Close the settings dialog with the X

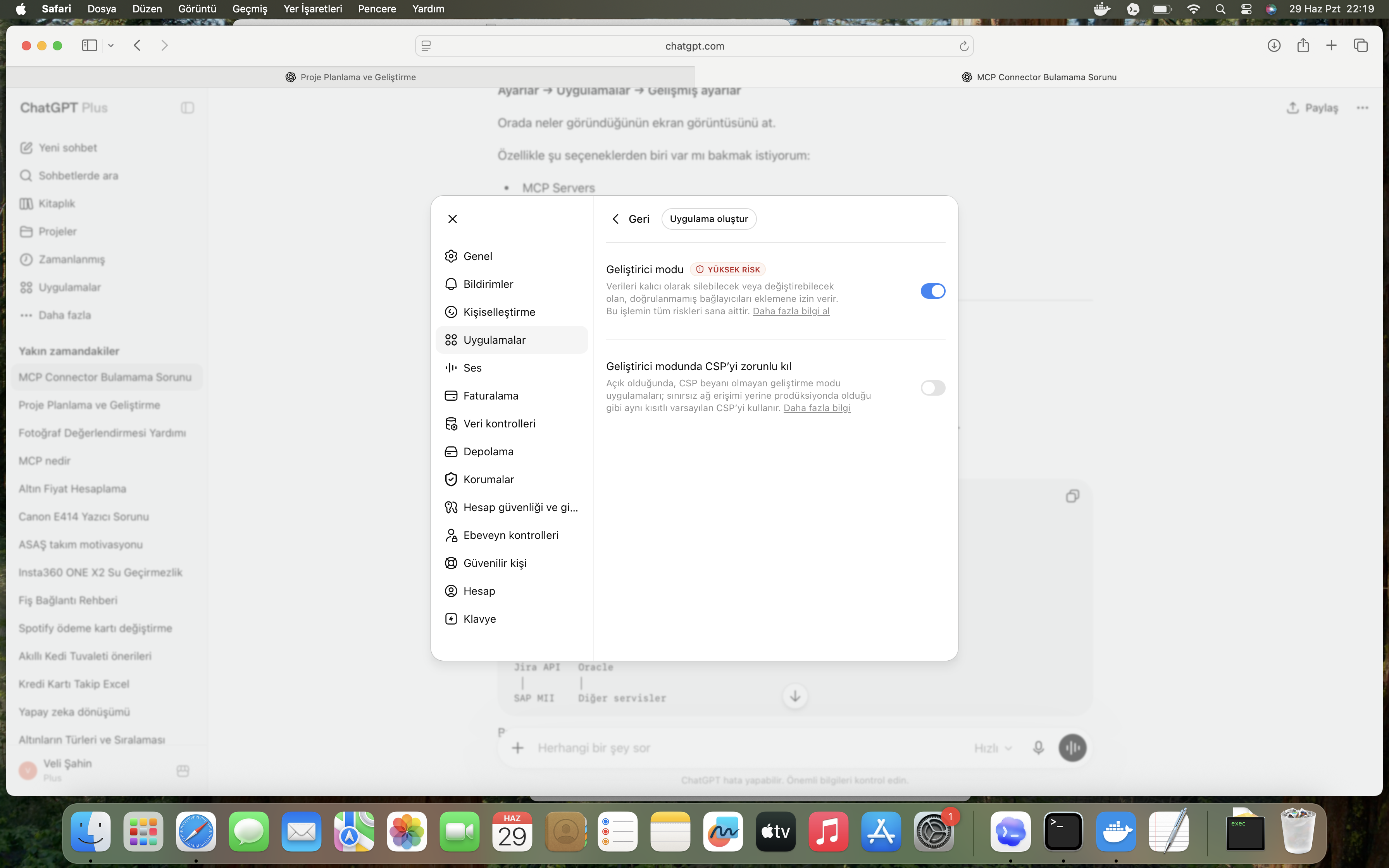tap(452, 219)
